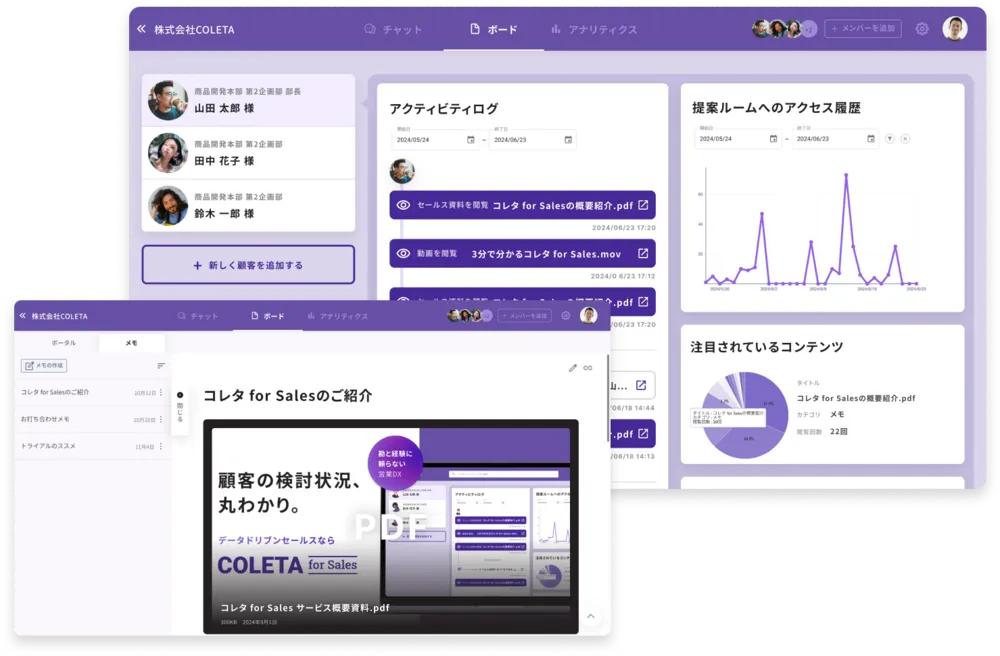Click the link icon beside the pencil in the memo

[x=587, y=368]
